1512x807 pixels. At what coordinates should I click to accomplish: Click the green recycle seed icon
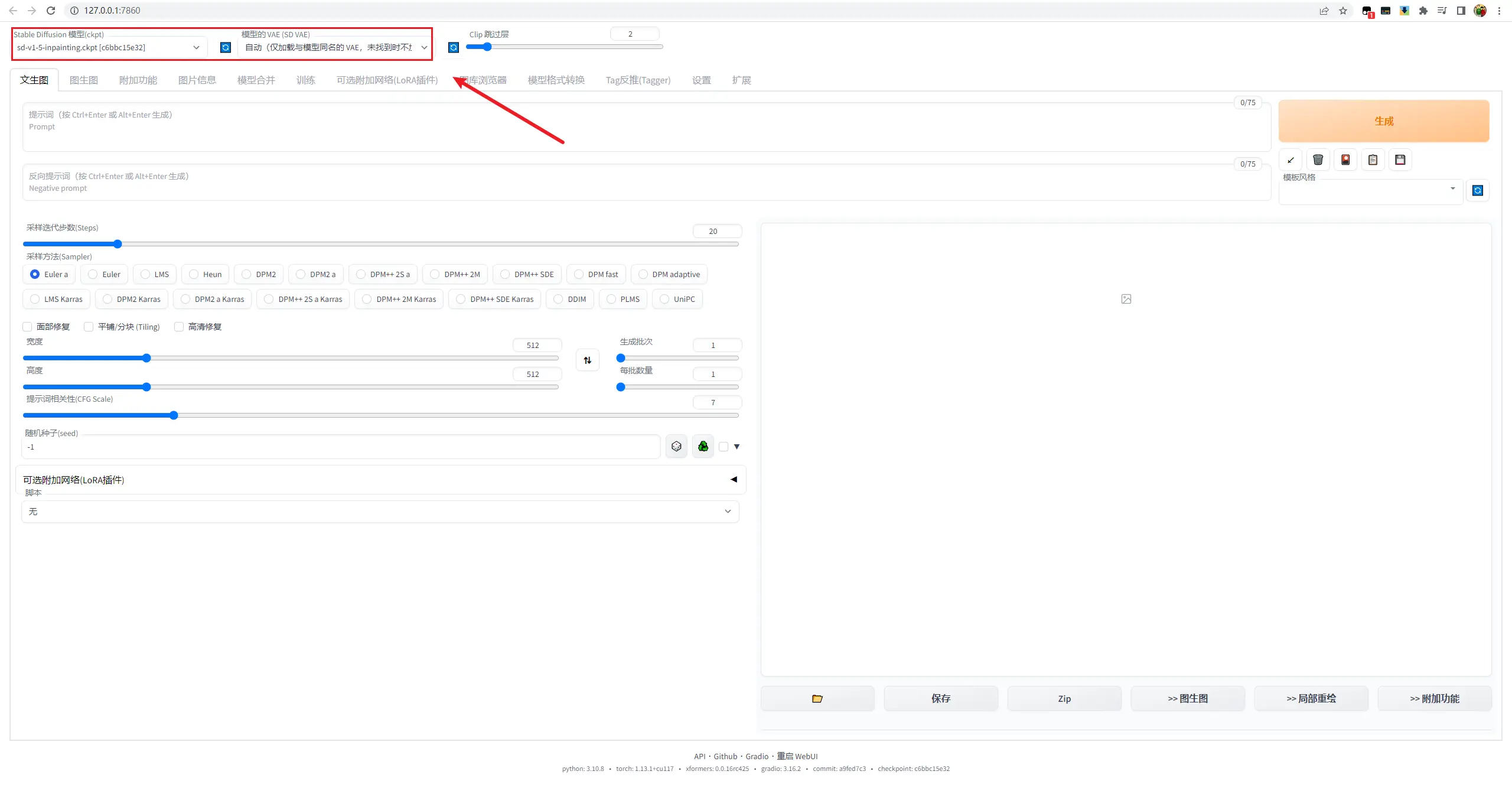click(x=703, y=447)
